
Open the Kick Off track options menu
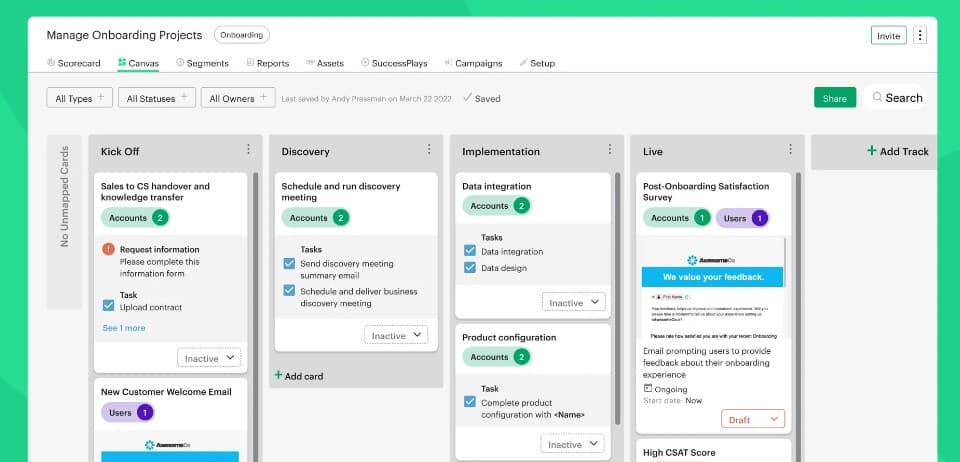point(248,149)
